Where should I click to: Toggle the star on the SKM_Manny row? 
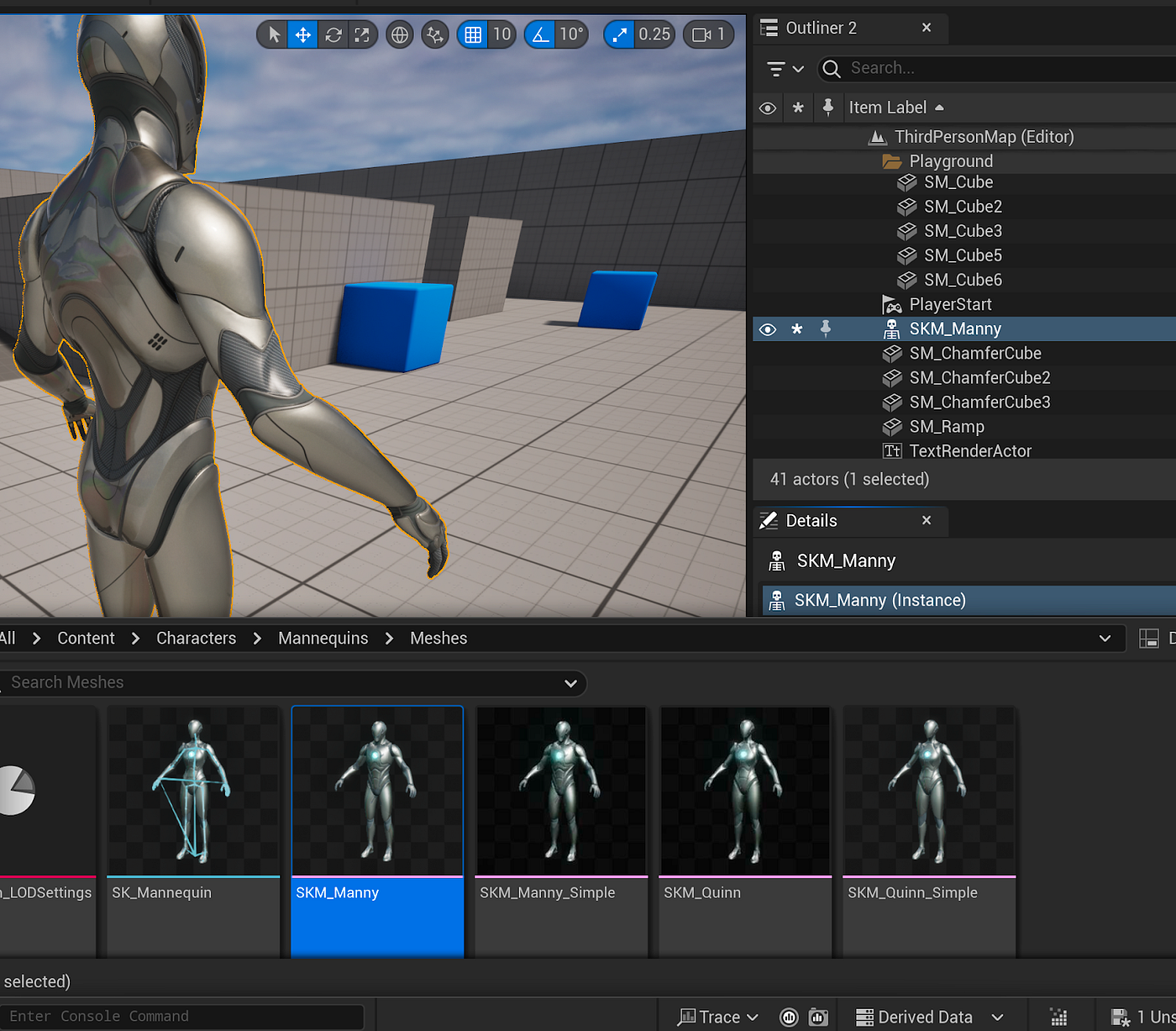797,329
